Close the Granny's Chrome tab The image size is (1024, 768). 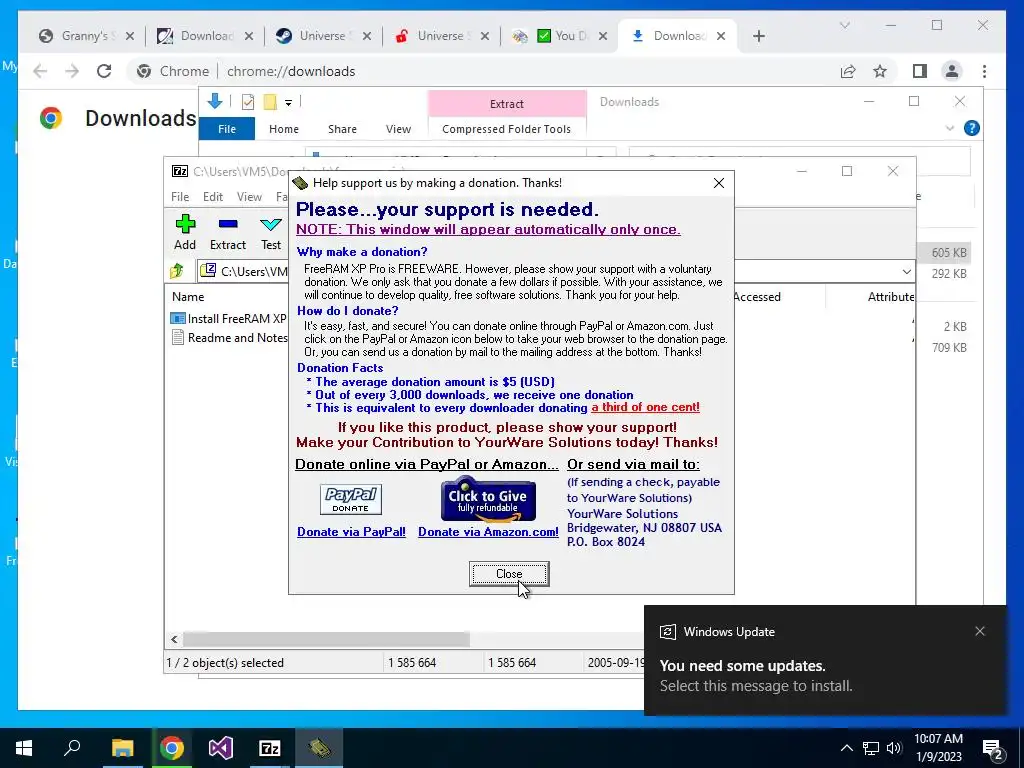point(130,36)
